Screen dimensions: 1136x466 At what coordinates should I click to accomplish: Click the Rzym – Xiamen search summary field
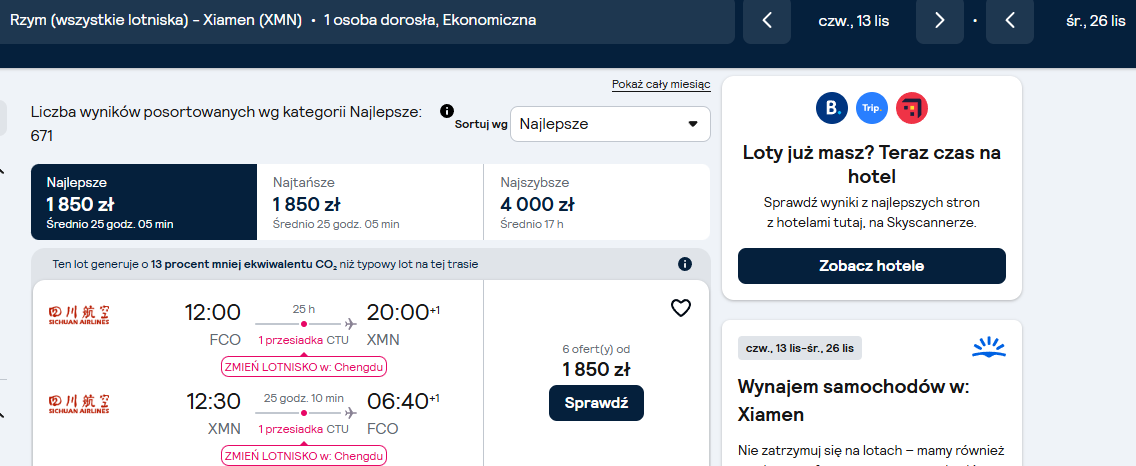pyautogui.click(x=367, y=20)
